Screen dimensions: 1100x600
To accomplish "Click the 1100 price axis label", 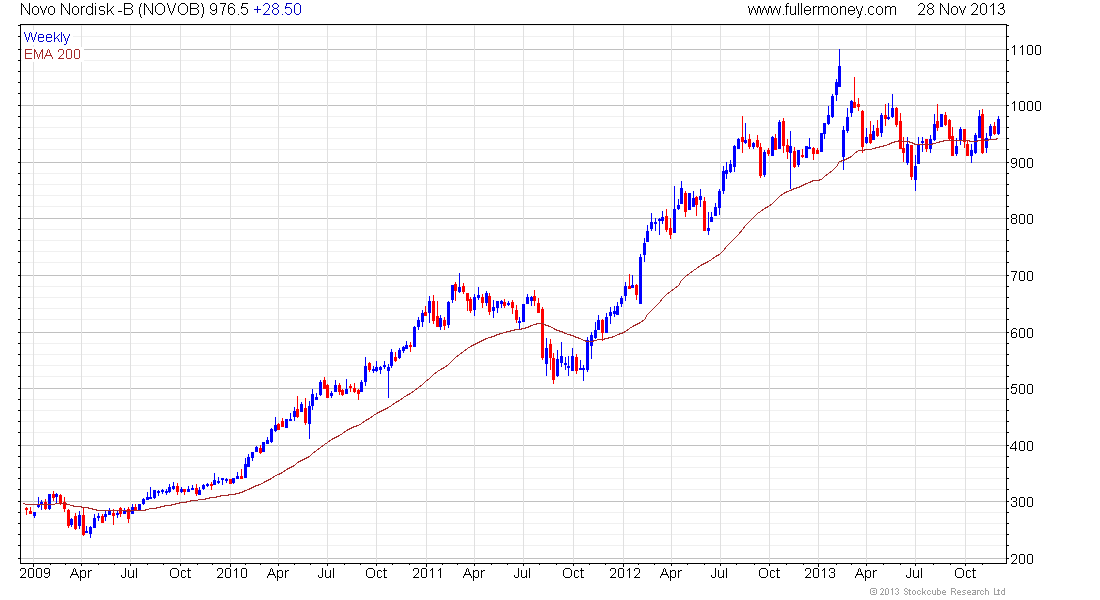I will pyautogui.click(x=1026, y=51).
